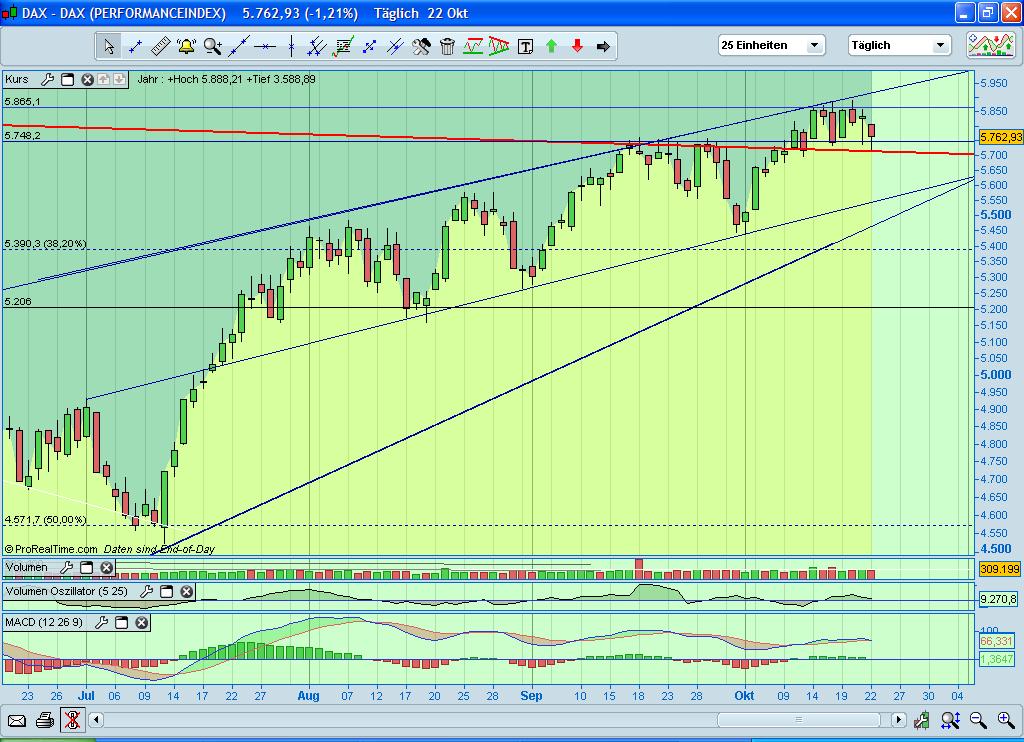The width and height of the screenshot is (1024, 742).
Task: Click the printer icon
Action: point(44,720)
